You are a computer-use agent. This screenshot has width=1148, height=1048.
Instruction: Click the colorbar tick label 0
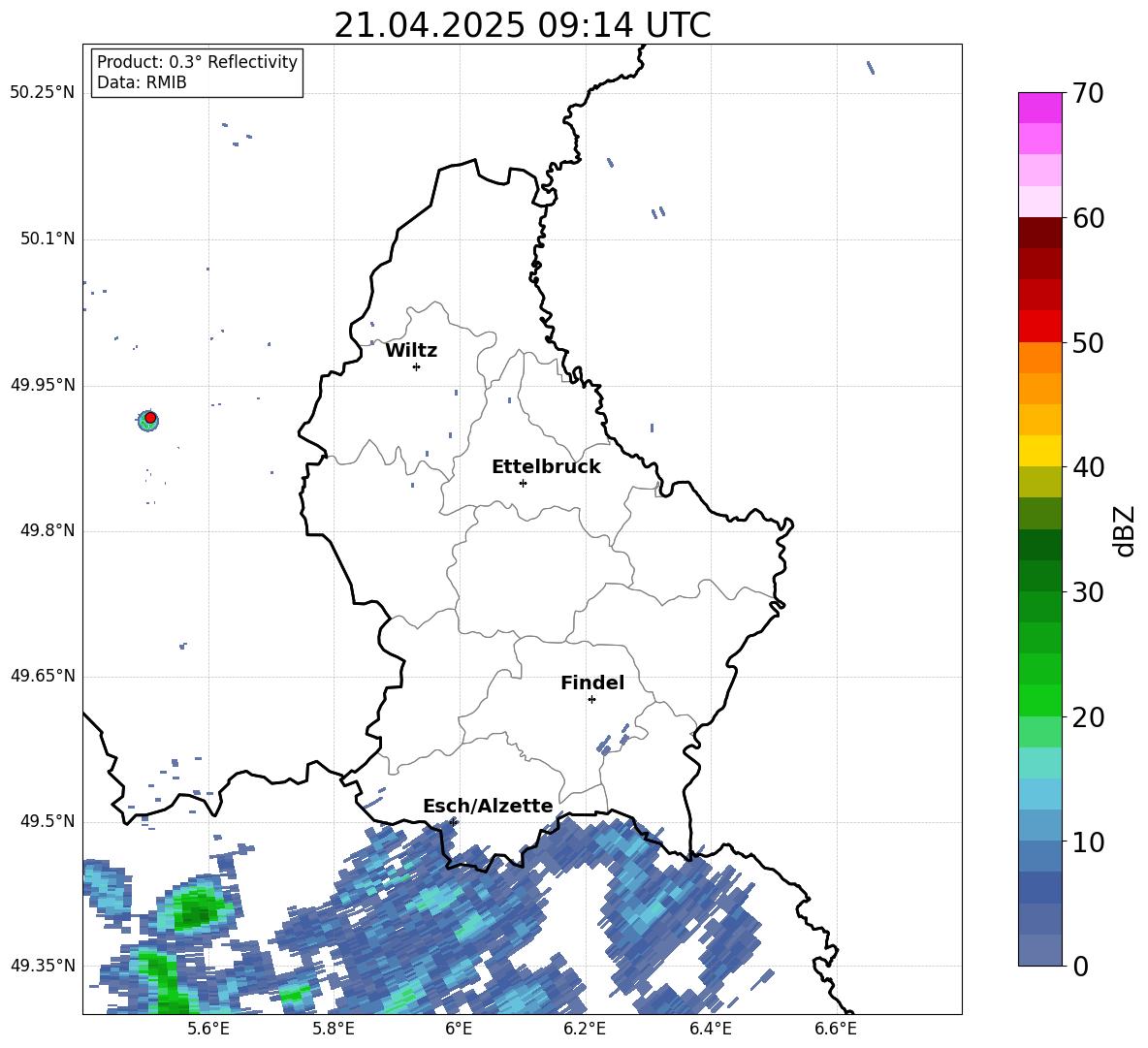[x=1080, y=966]
